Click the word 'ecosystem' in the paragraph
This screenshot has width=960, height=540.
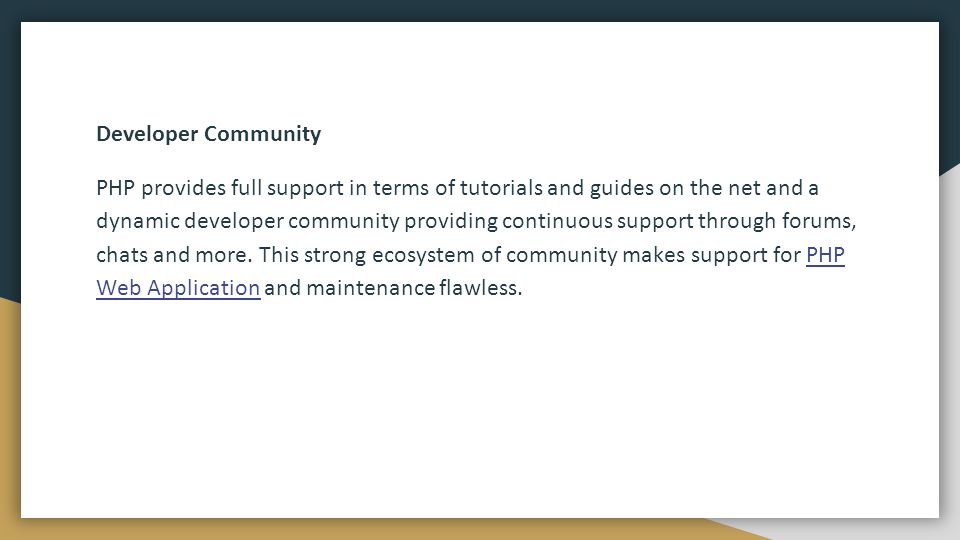pyautogui.click(x=423, y=255)
